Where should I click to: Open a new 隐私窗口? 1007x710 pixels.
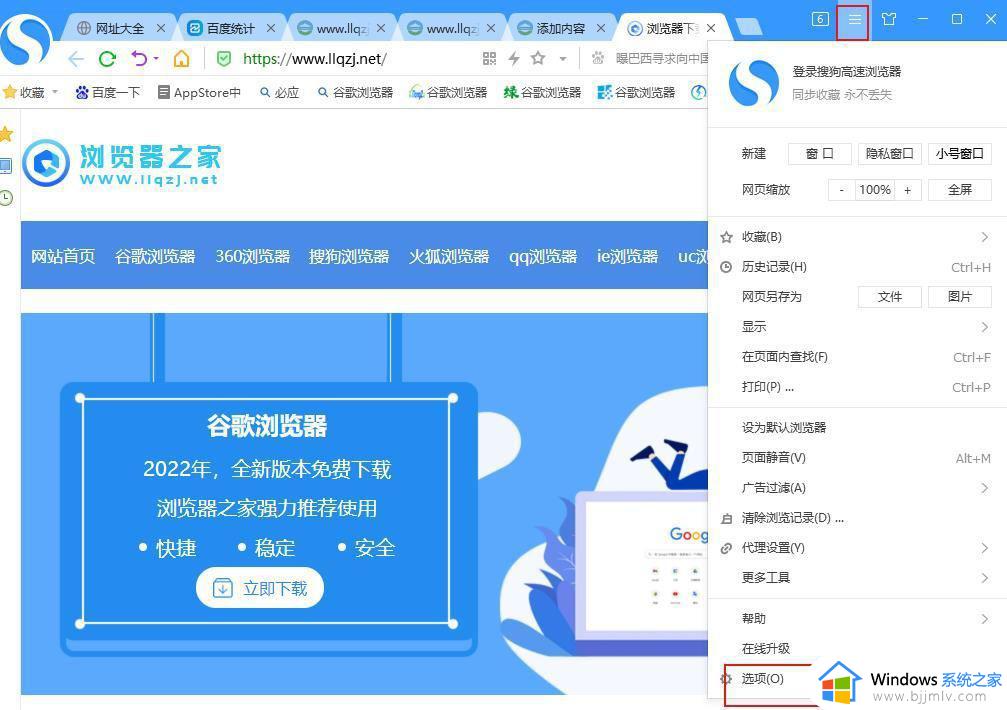click(889, 153)
